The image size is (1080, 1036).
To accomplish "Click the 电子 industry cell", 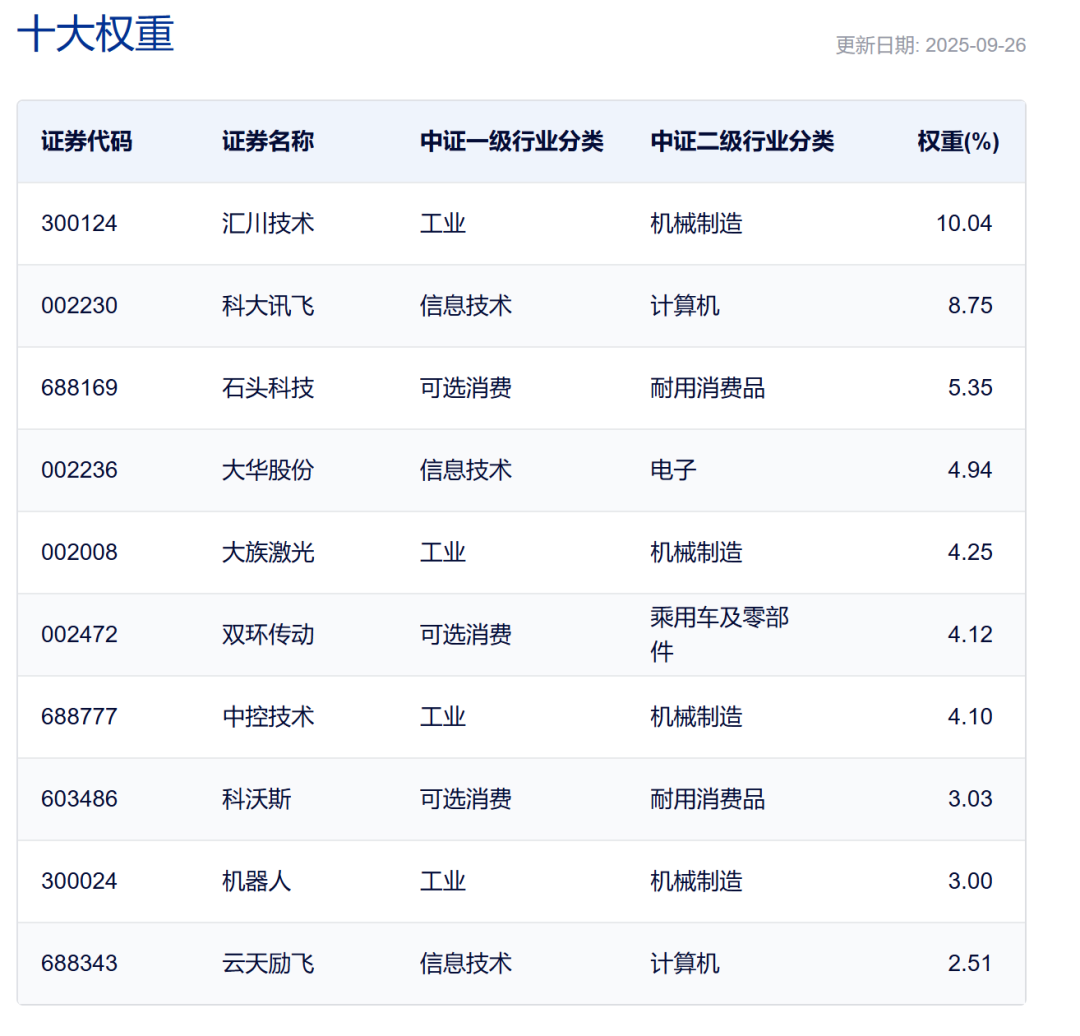I will [x=673, y=470].
